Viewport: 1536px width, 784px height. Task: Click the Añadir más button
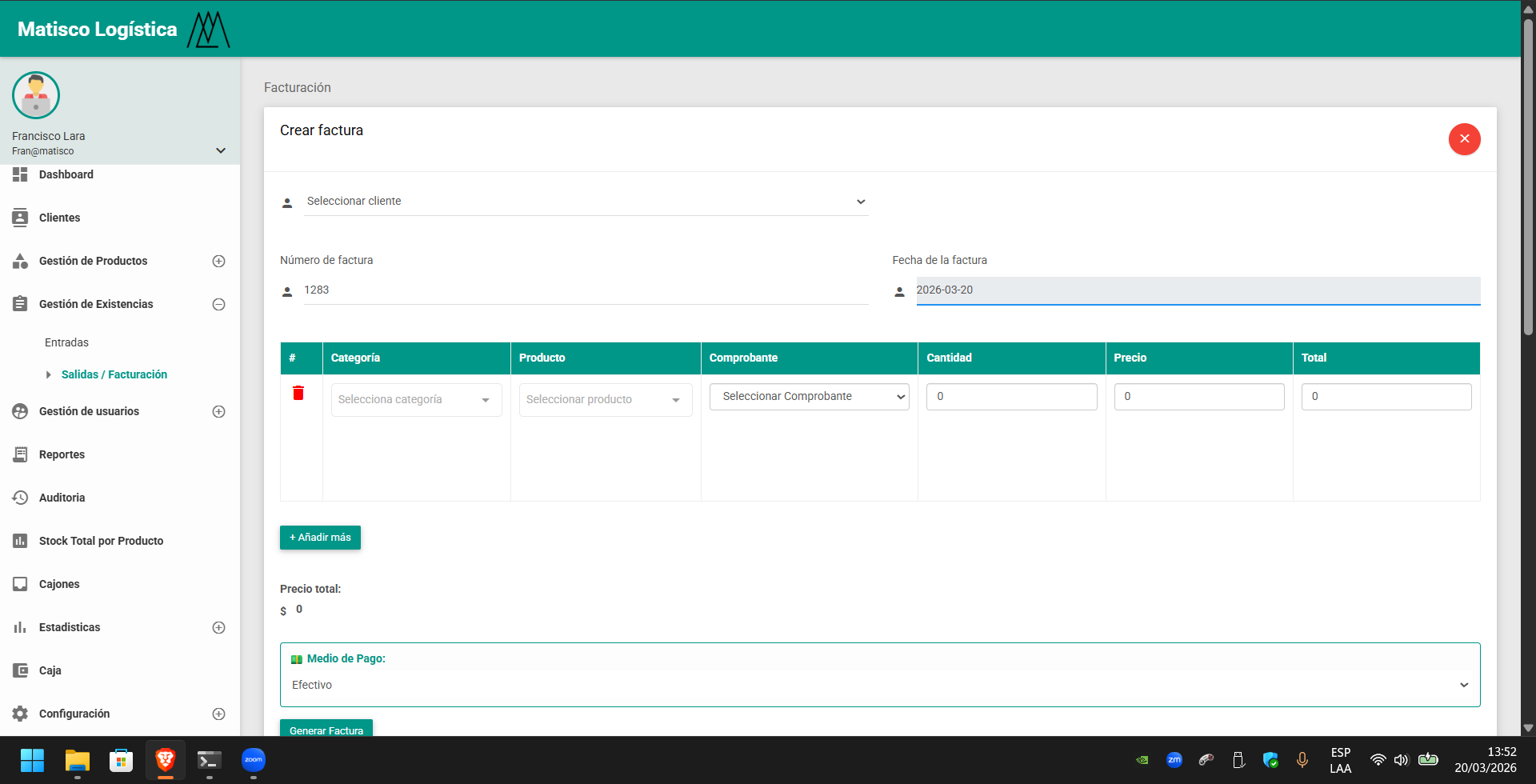pos(320,538)
